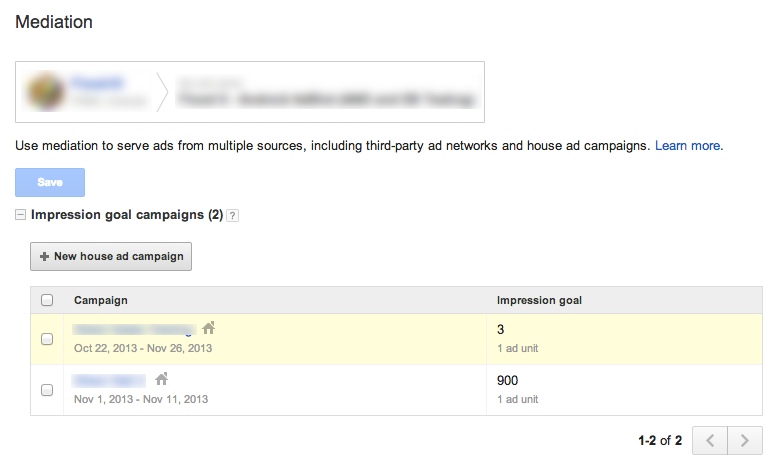Viewport: 775px width, 462px height.
Task: Click the impression goal value 900
Action: (x=507, y=380)
